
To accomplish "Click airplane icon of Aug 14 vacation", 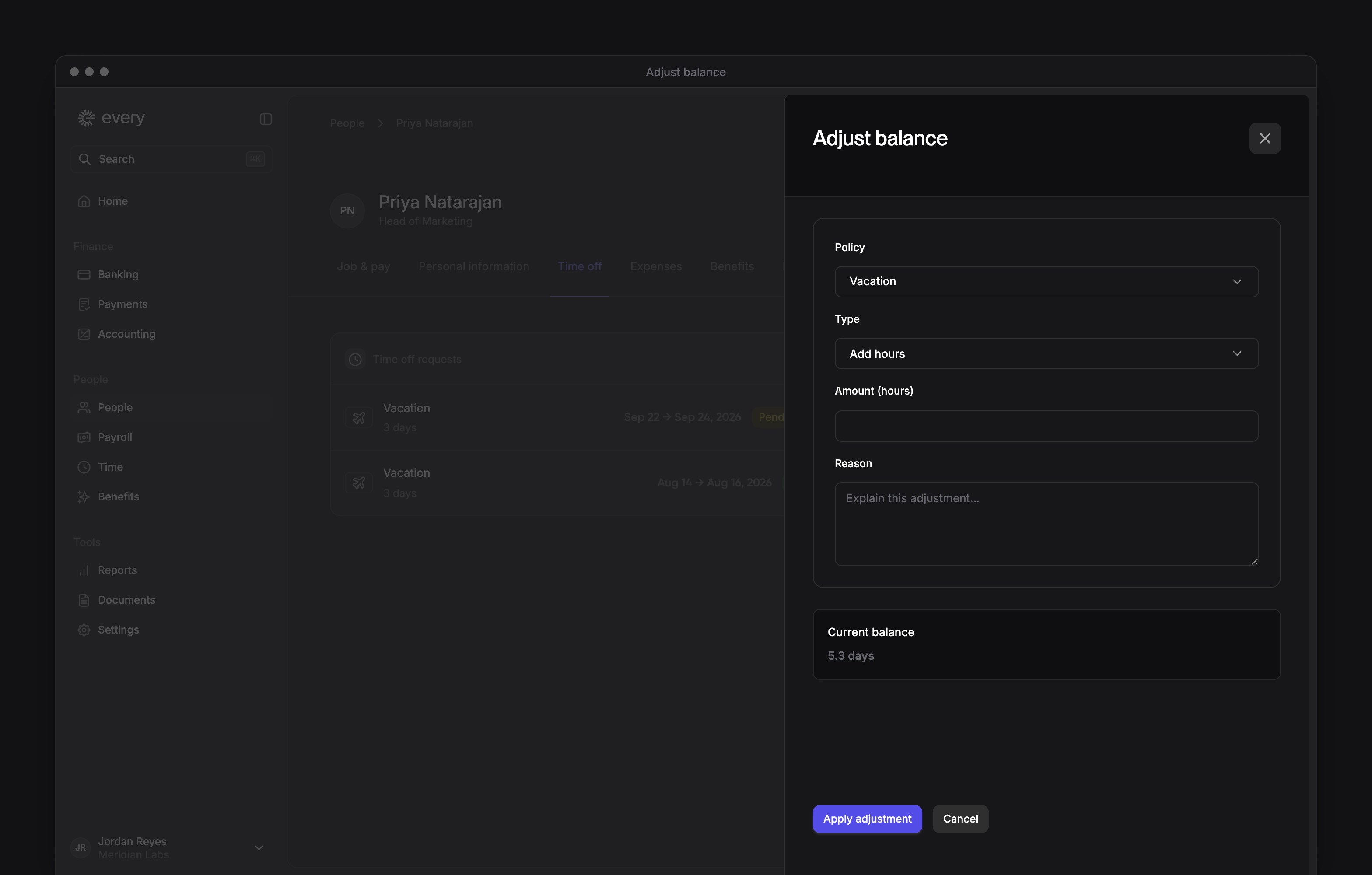I will 358,483.
